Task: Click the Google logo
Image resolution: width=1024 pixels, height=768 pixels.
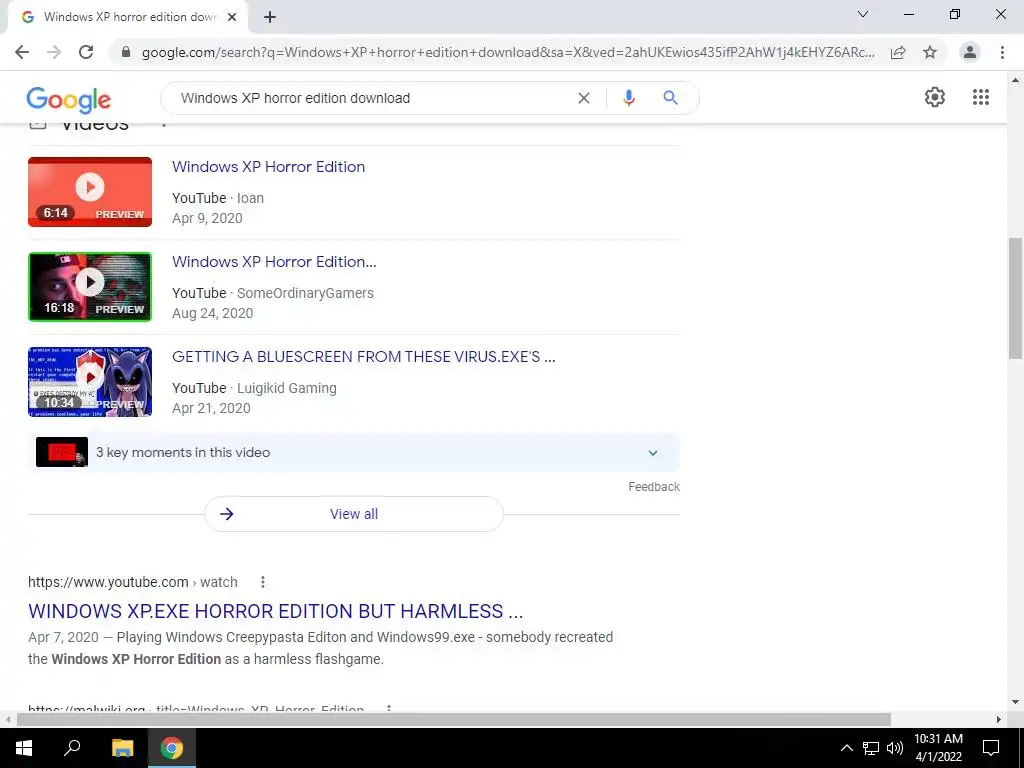Action: pos(69,100)
